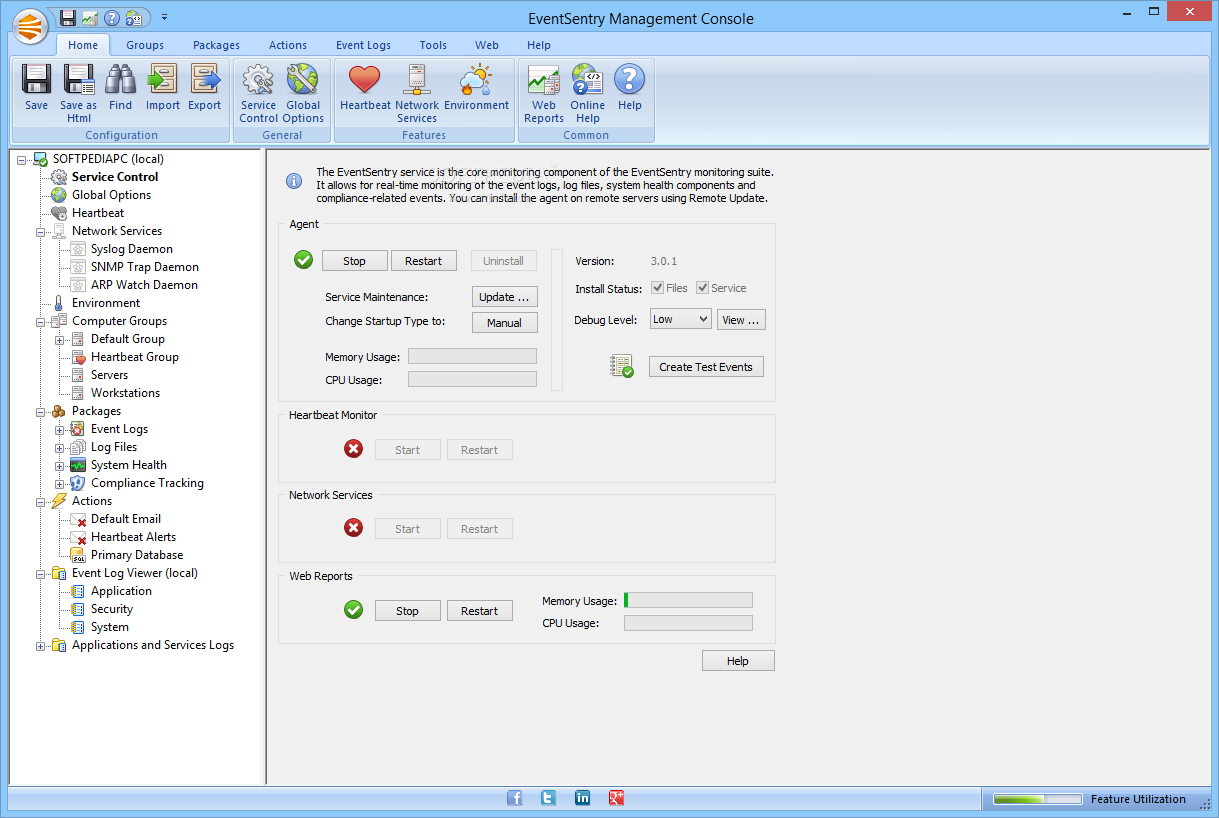Collapse the SOFTPEDIAPC (local) root node

tap(22, 159)
